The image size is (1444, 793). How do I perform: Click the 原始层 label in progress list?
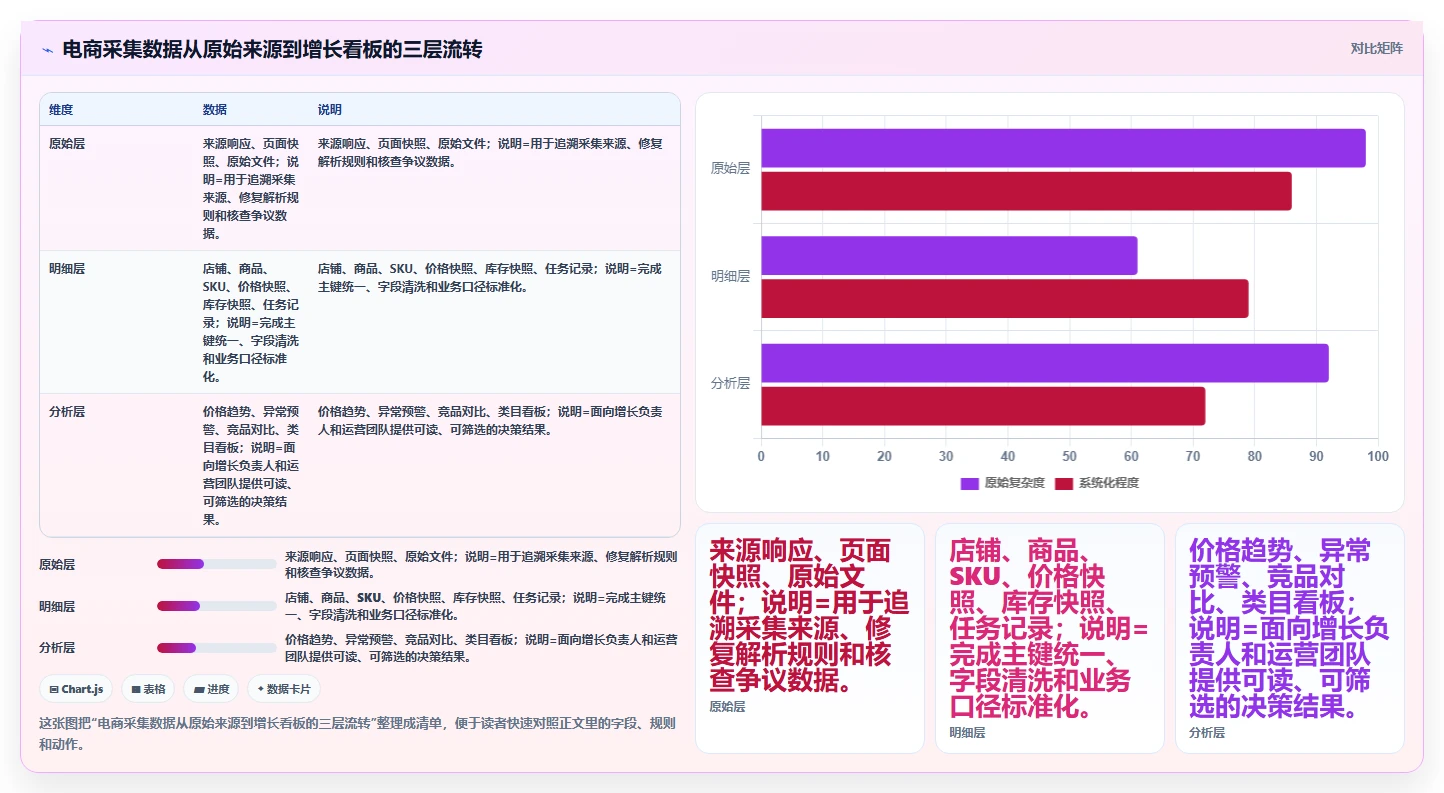pyautogui.click(x=57, y=564)
